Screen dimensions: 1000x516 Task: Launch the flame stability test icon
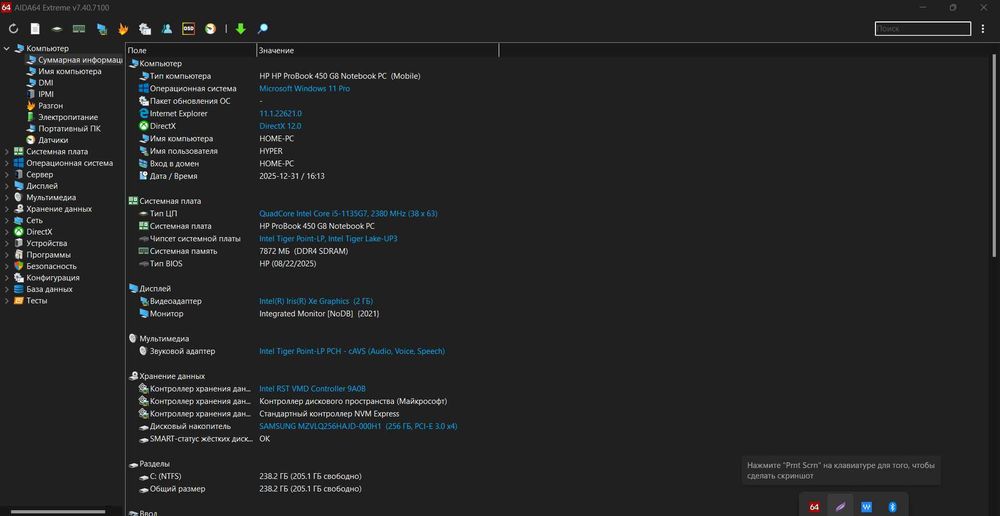[x=123, y=29]
